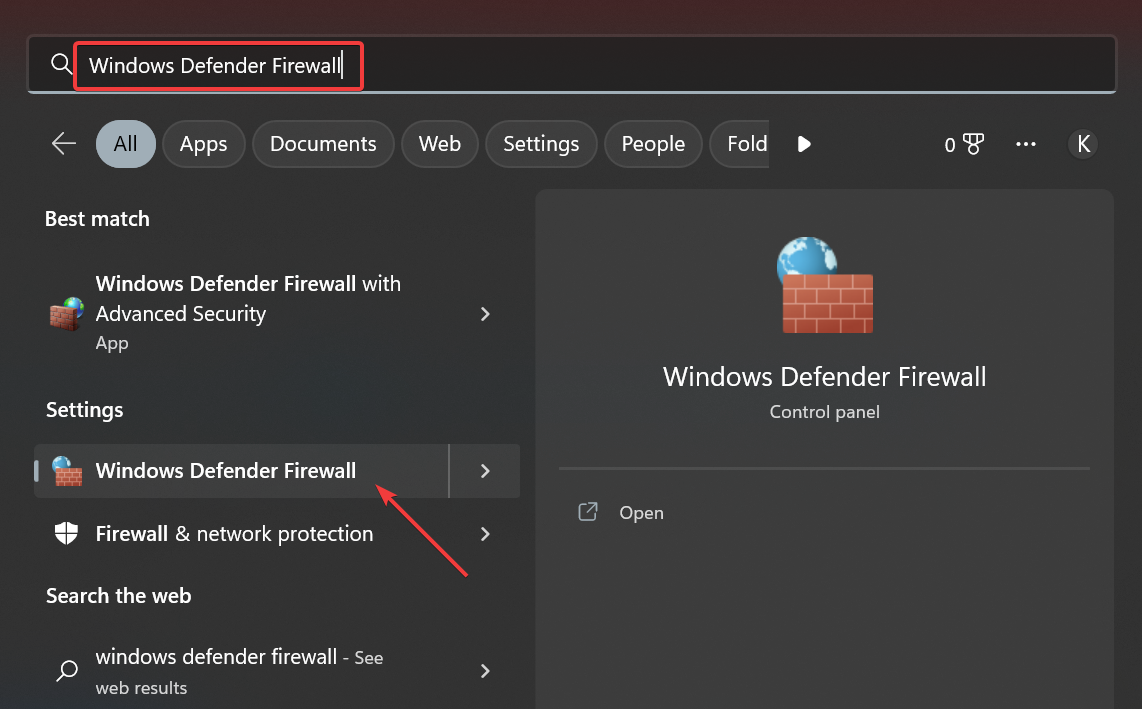This screenshot has height=709, width=1142.
Task: Show more filter tabs with the play arrow
Action: point(804,144)
